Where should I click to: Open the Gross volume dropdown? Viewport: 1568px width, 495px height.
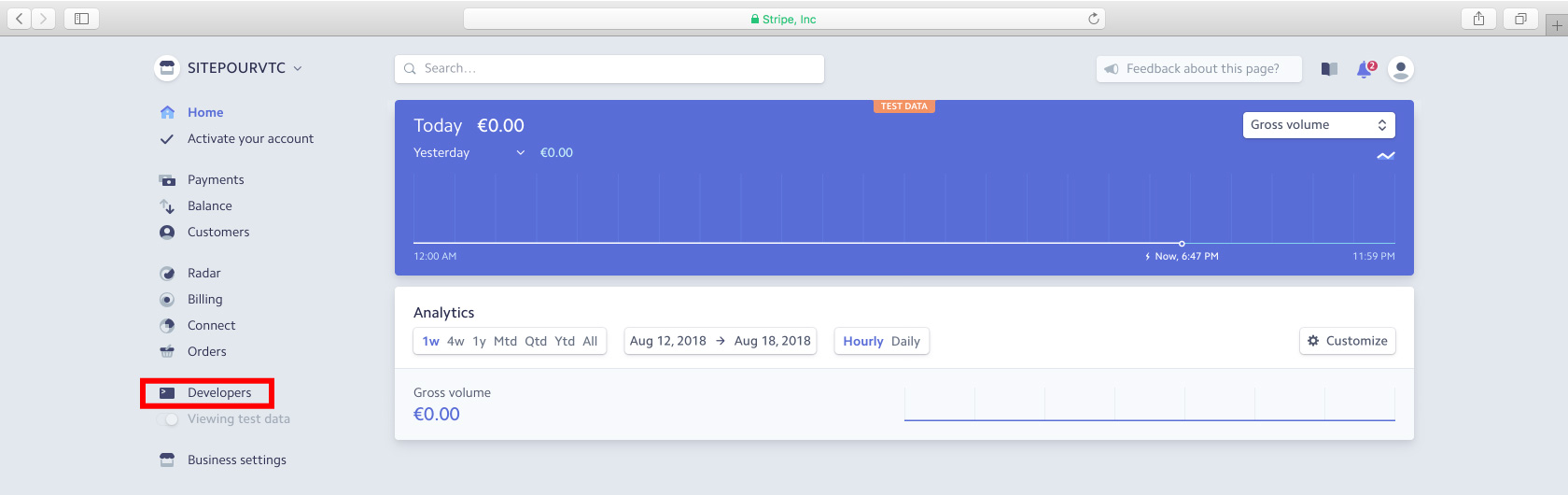(x=1319, y=125)
